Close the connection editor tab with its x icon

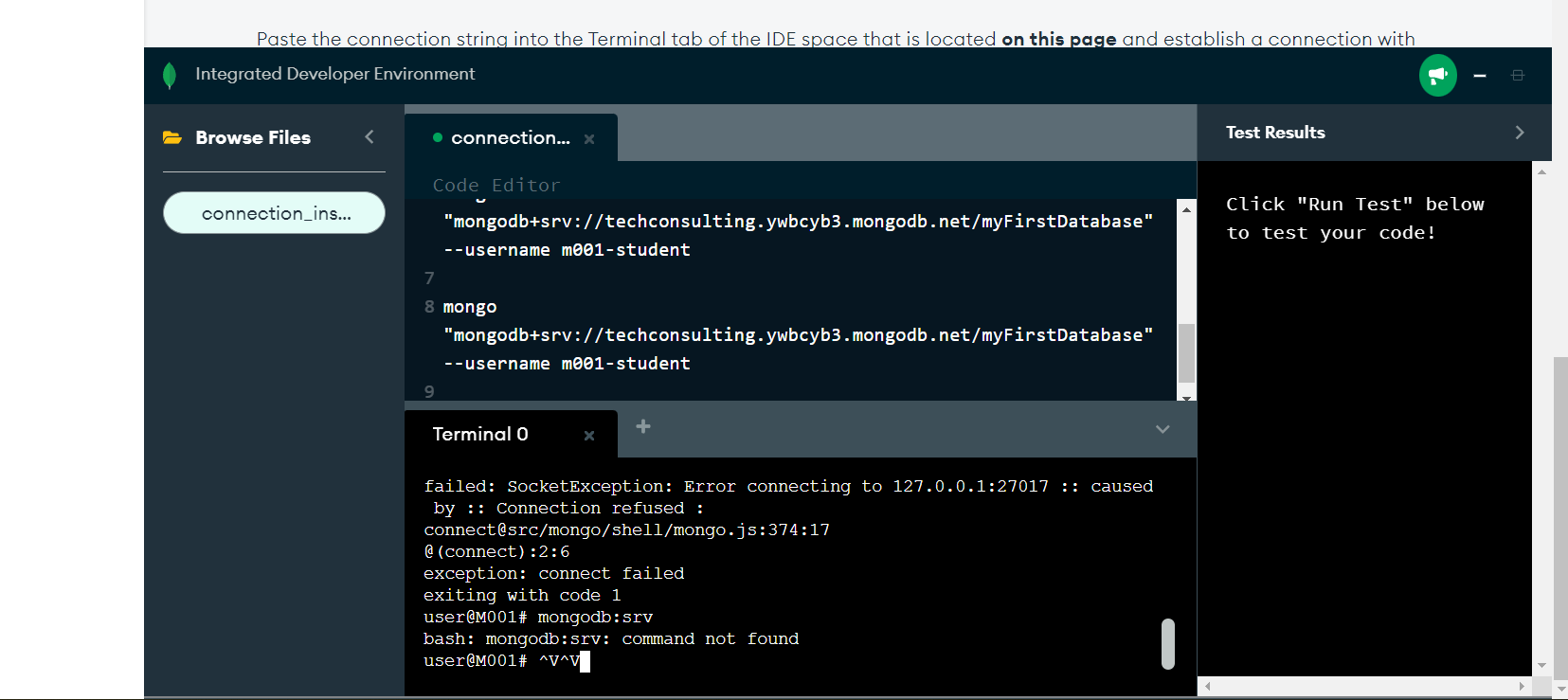coord(589,138)
